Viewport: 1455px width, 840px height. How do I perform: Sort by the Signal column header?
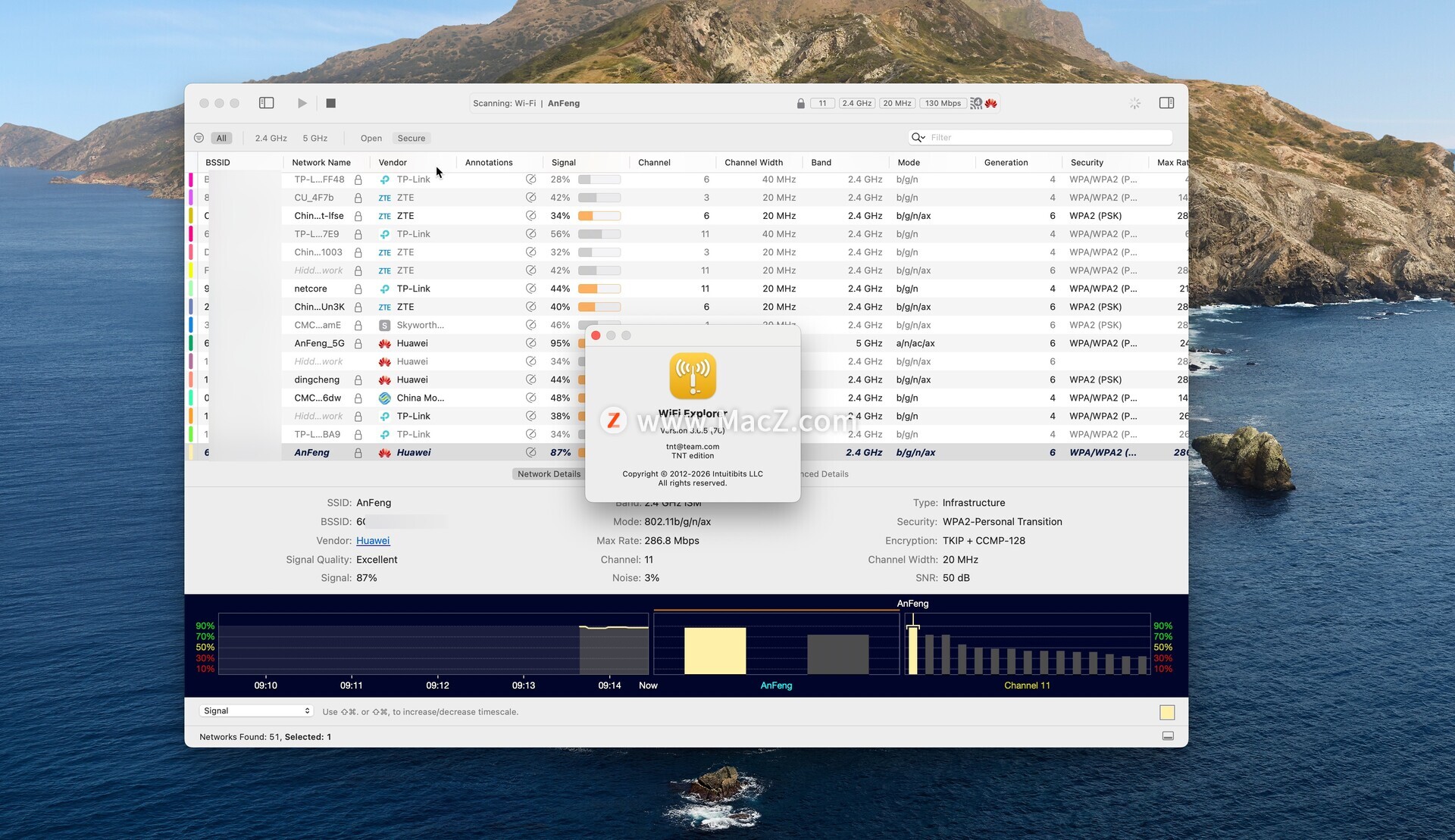pos(564,162)
